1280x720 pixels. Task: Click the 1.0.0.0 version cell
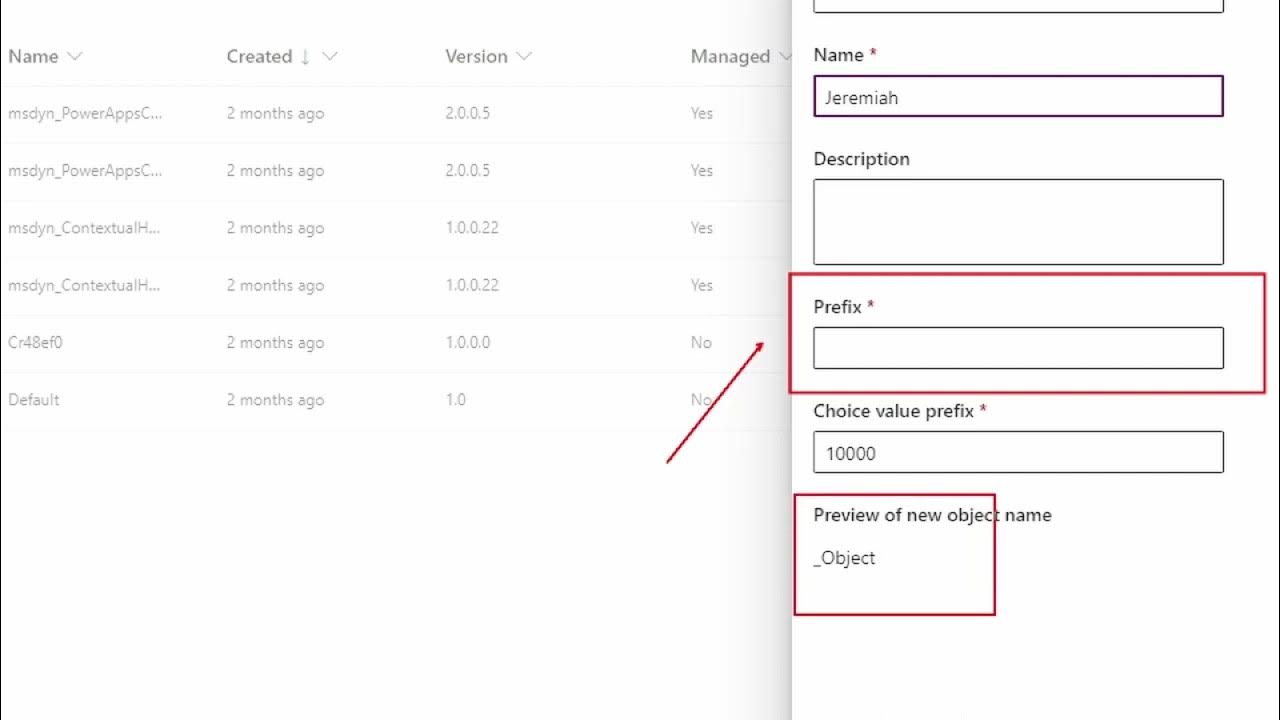(x=467, y=343)
